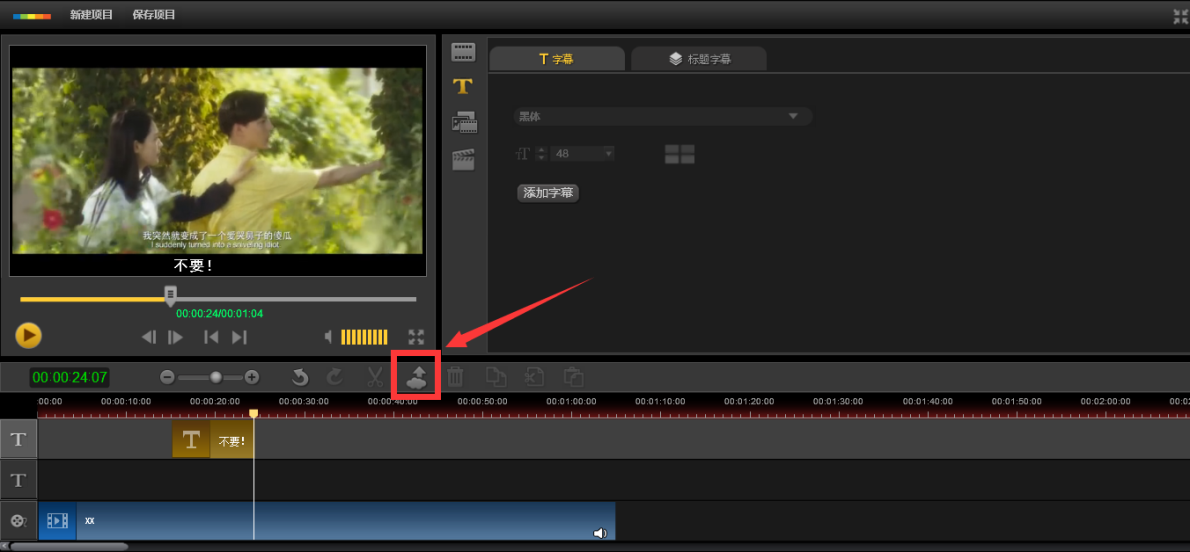Select the xx video clip on the timeline

click(326, 521)
